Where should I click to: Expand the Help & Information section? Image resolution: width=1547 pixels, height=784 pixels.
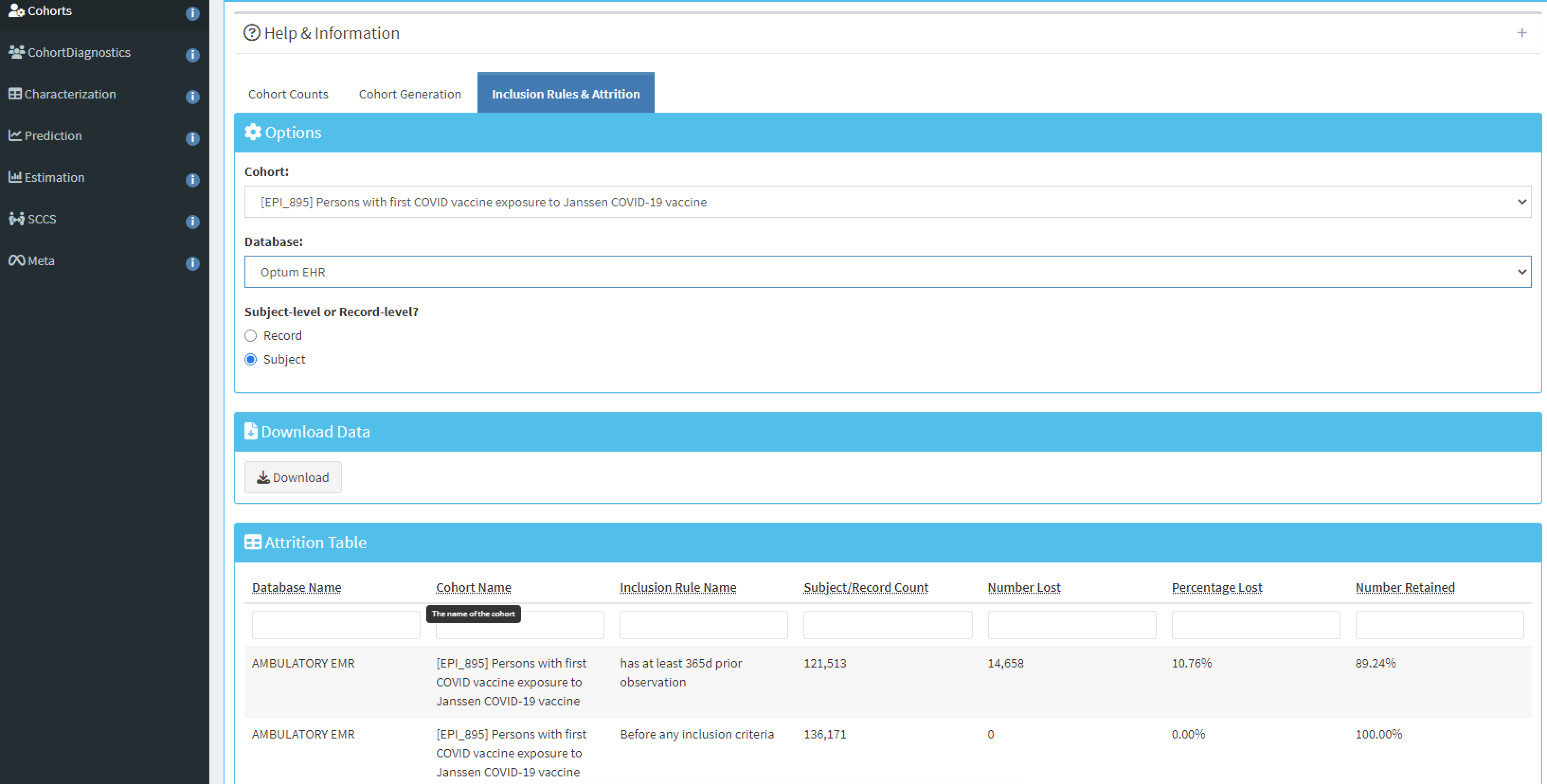tap(1522, 33)
